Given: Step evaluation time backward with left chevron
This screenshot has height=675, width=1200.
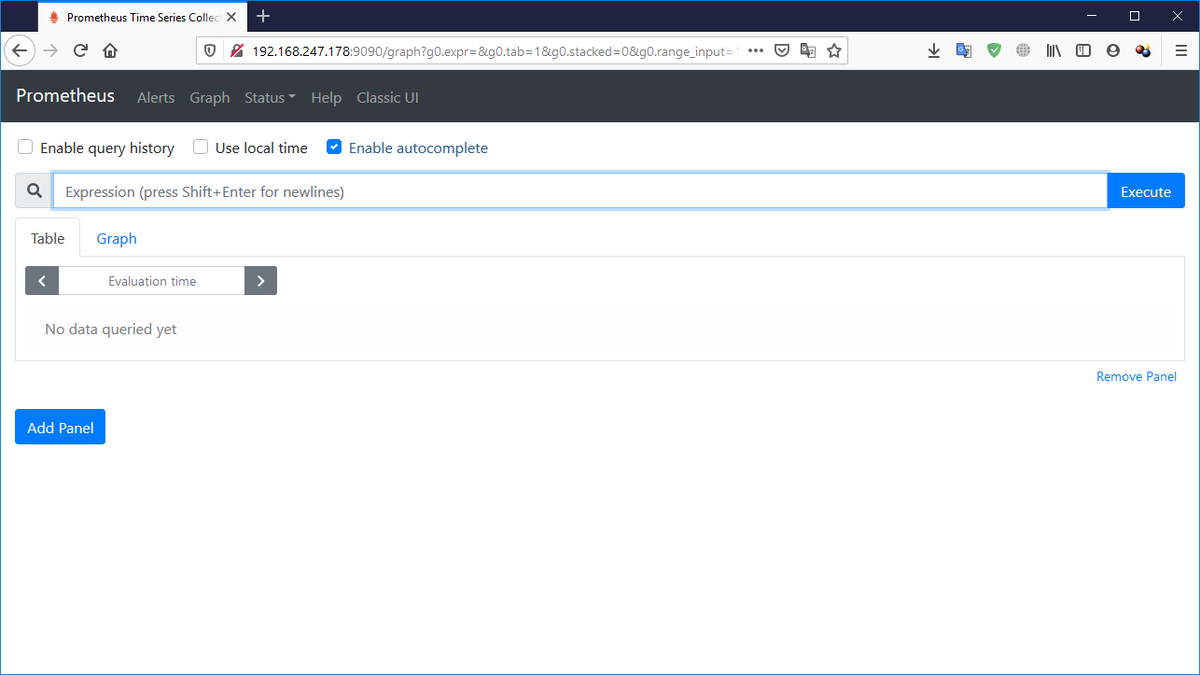Looking at the screenshot, I should click(x=42, y=281).
